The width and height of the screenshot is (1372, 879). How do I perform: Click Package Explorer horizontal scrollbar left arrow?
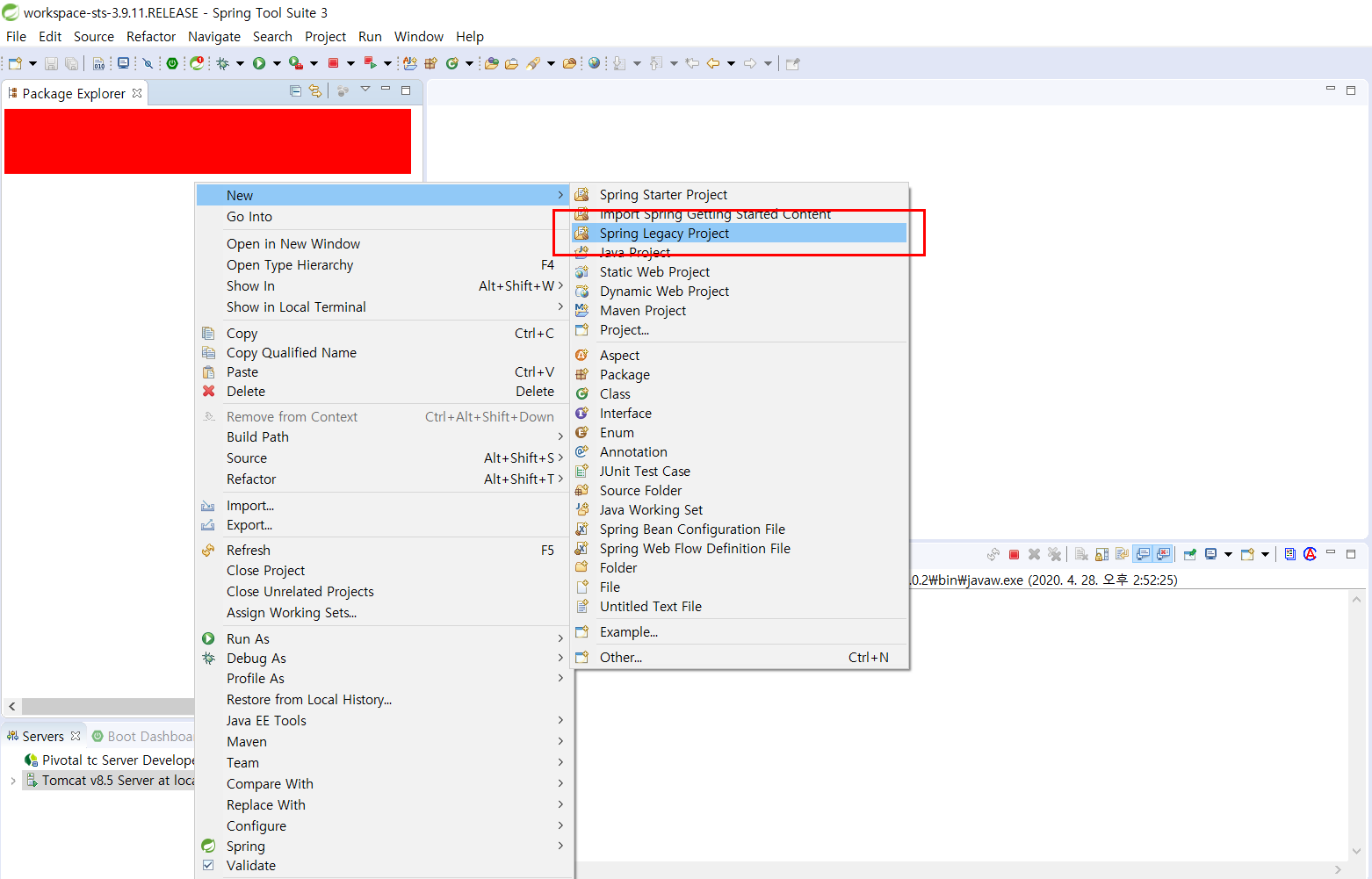(12, 707)
